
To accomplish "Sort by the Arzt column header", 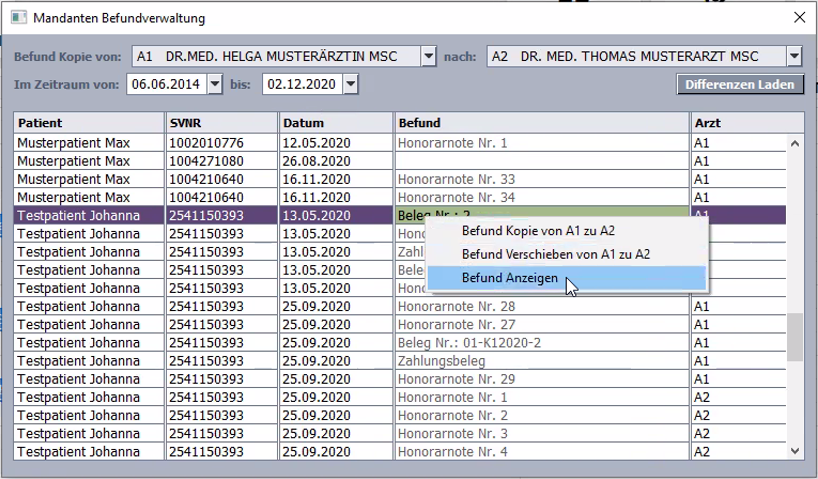I will [747, 123].
